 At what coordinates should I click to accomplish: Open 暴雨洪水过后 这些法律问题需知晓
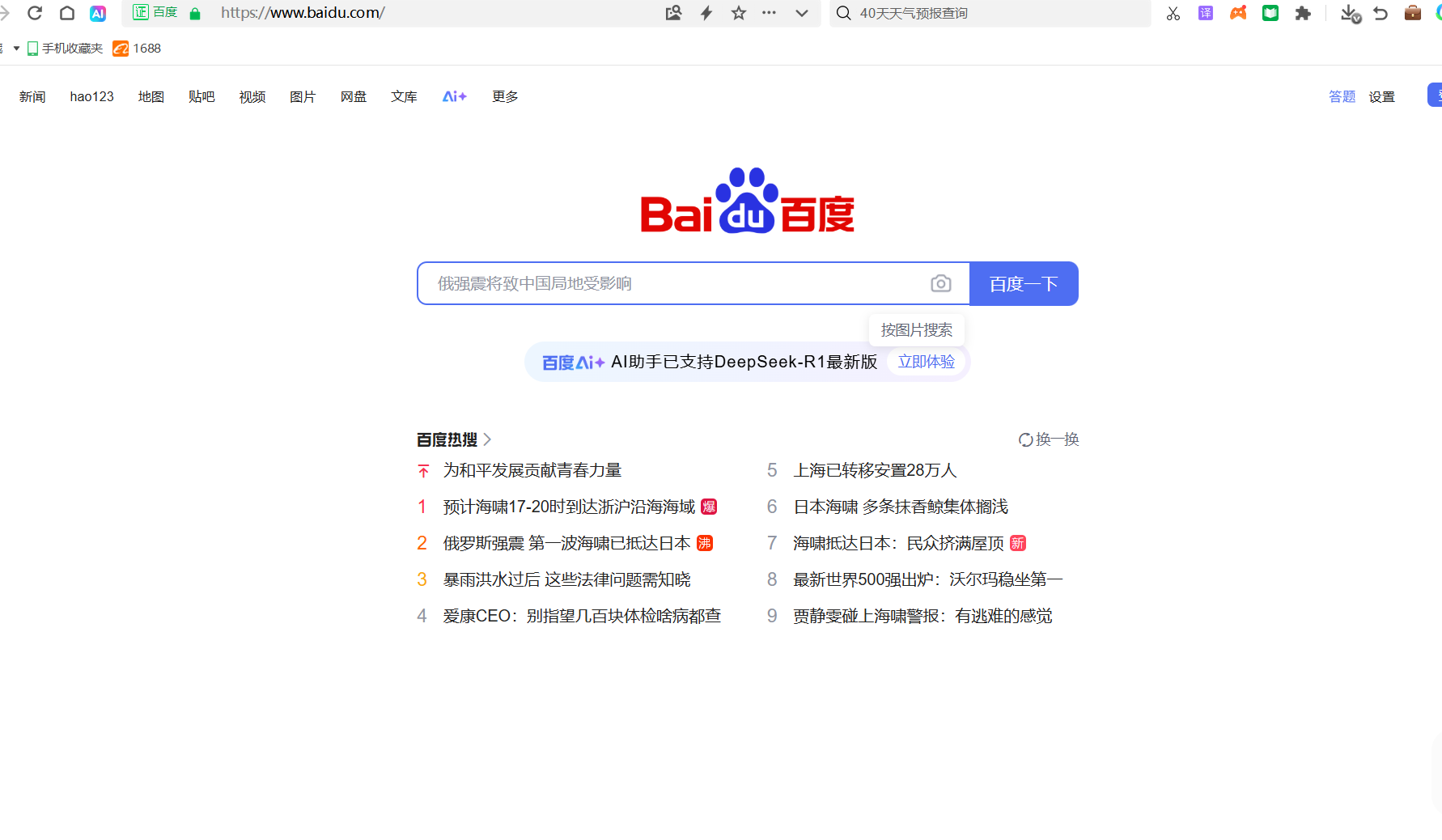point(566,579)
